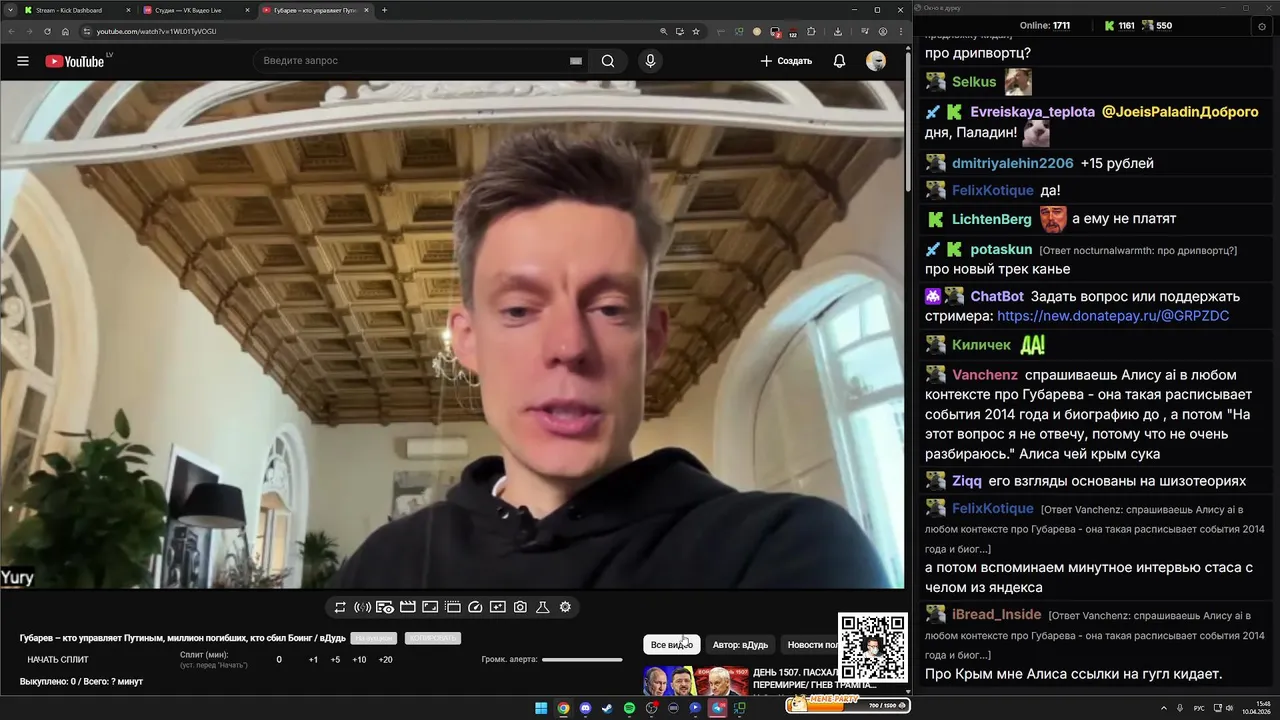Open Discord from the taskbar
The width and height of the screenshot is (1280, 720).
click(x=585, y=708)
